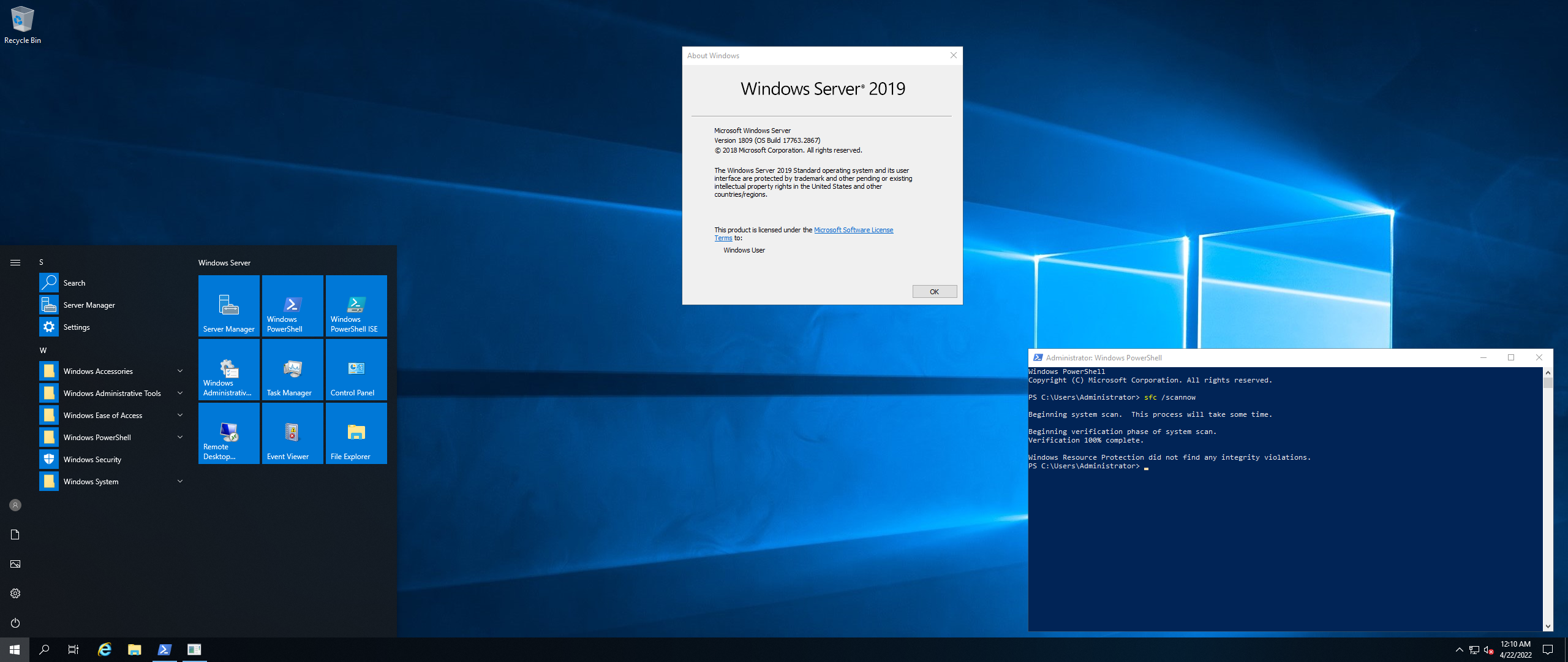Viewport: 1568px width, 662px height.
Task: Open Server Manager tile in Start menu
Action: point(229,305)
